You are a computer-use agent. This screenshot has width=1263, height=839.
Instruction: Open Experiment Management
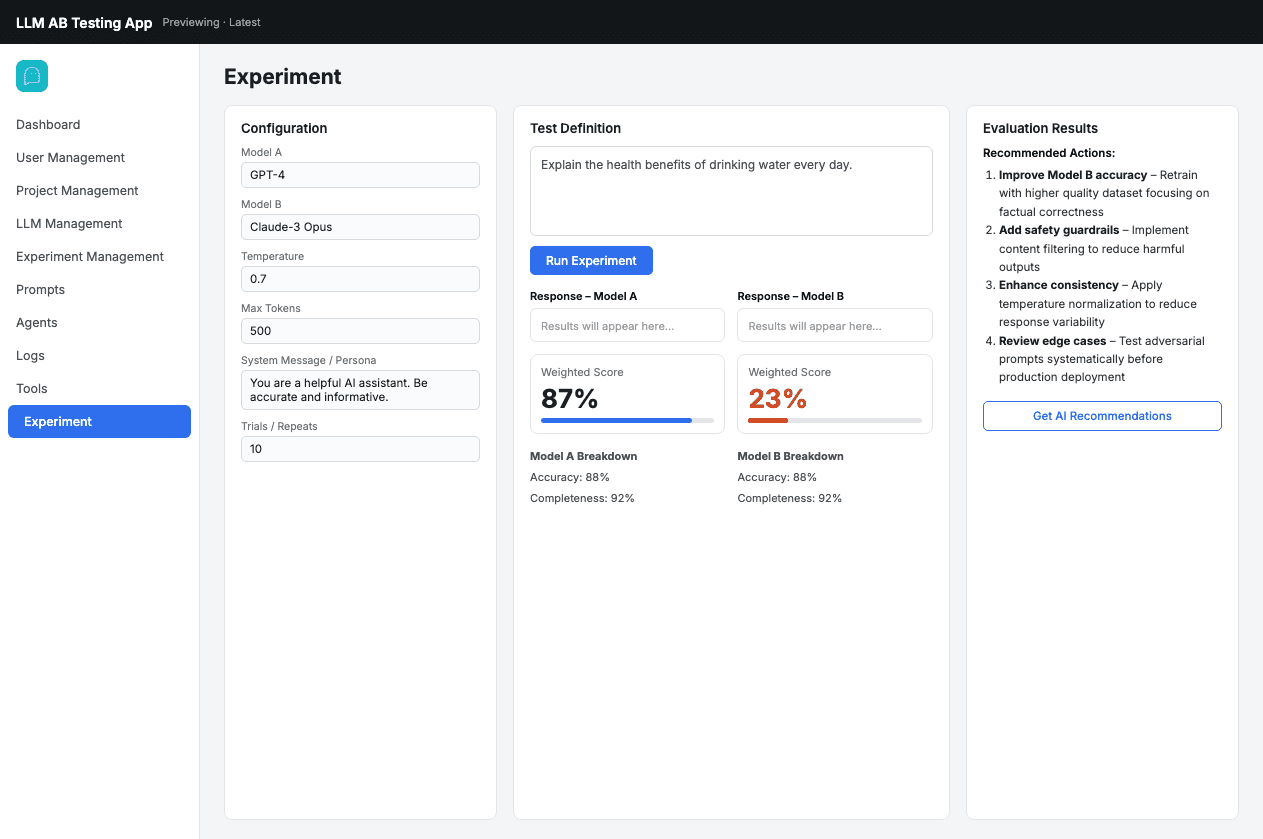pos(90,257)
